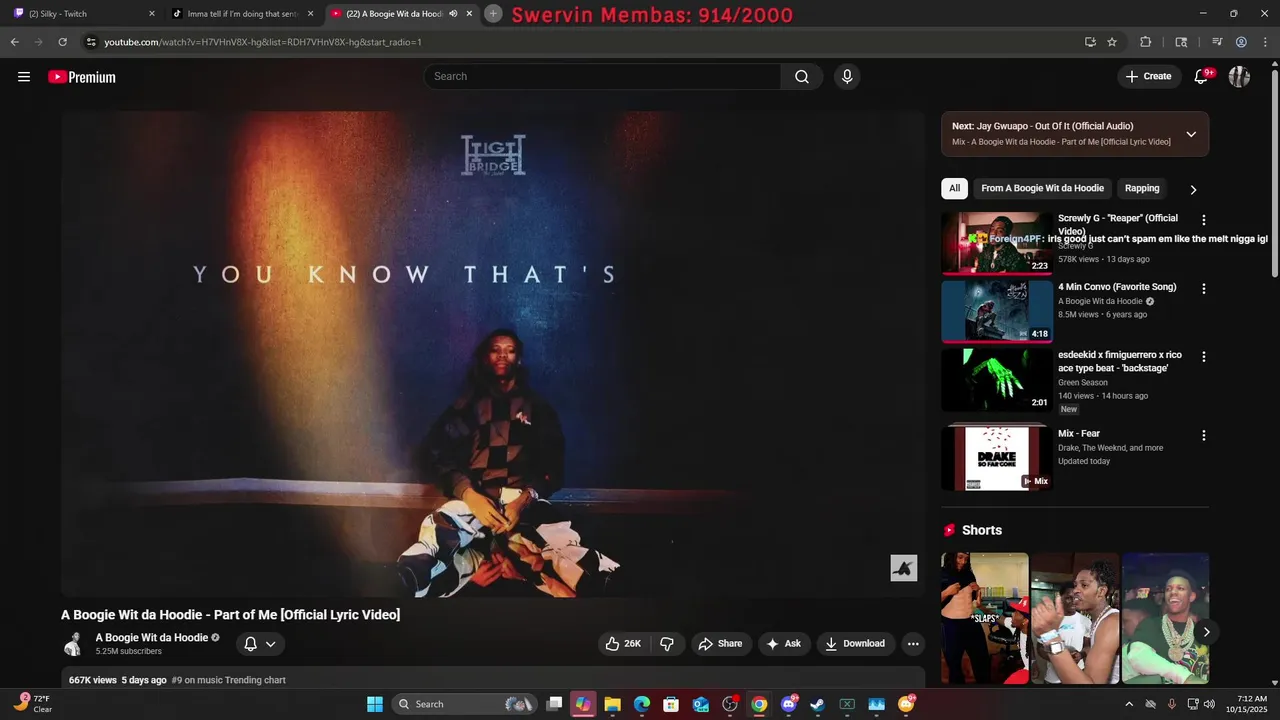Show more filter chips arrow
1280x720 pixels.
tap(1193, 189)
